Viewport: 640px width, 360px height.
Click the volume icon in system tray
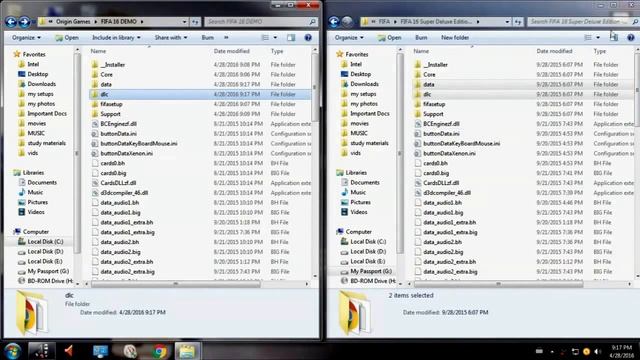(x=598, y=351)
